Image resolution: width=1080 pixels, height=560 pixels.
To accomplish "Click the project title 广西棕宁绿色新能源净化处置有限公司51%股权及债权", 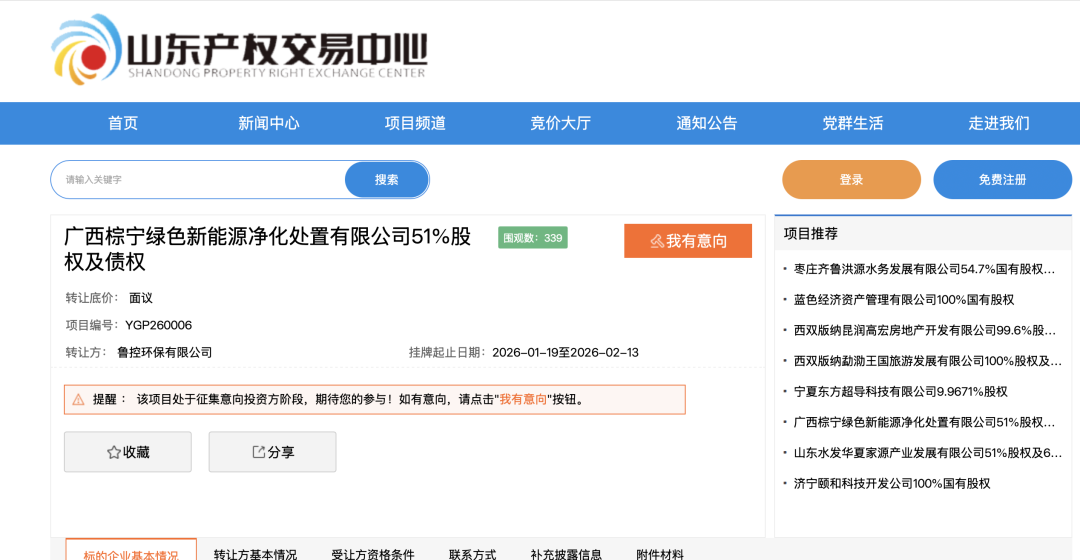I will click(x=267, y=249).
